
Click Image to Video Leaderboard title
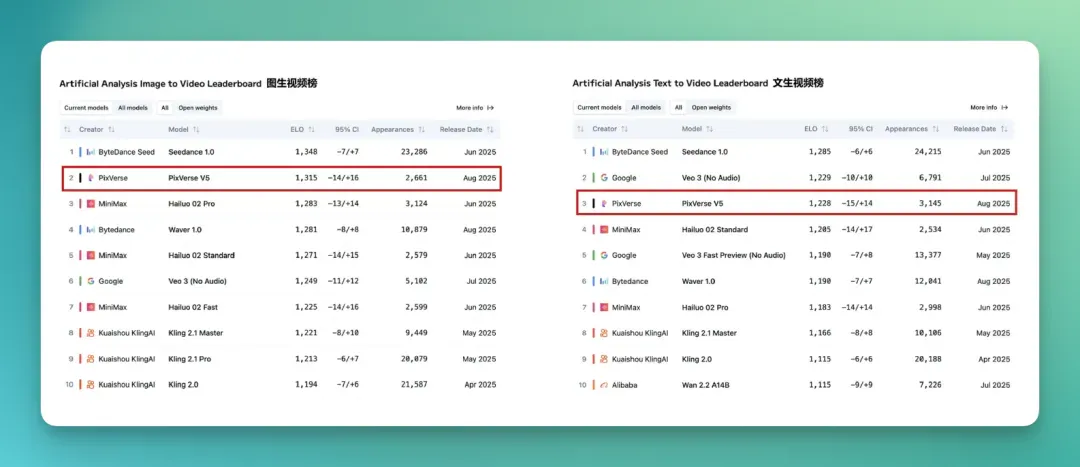(x=188, y=83)
